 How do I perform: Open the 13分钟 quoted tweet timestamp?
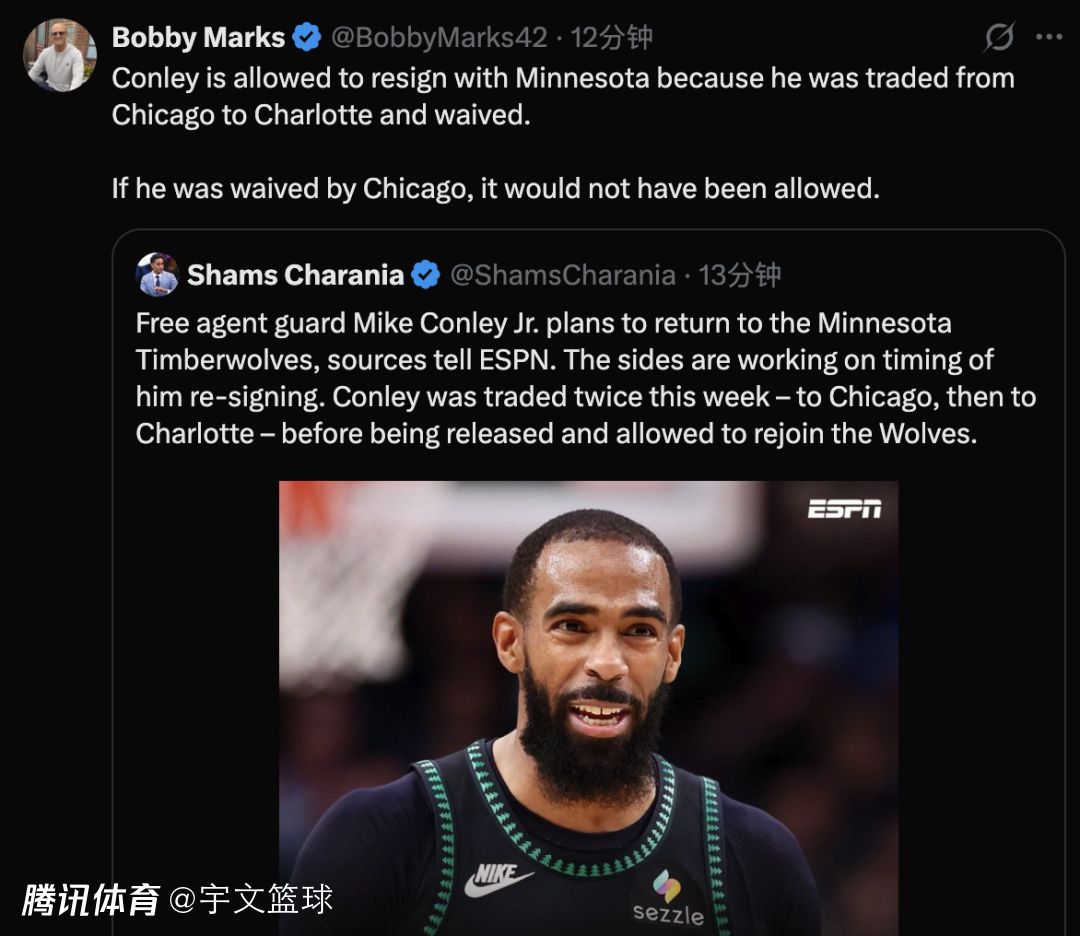739,275
